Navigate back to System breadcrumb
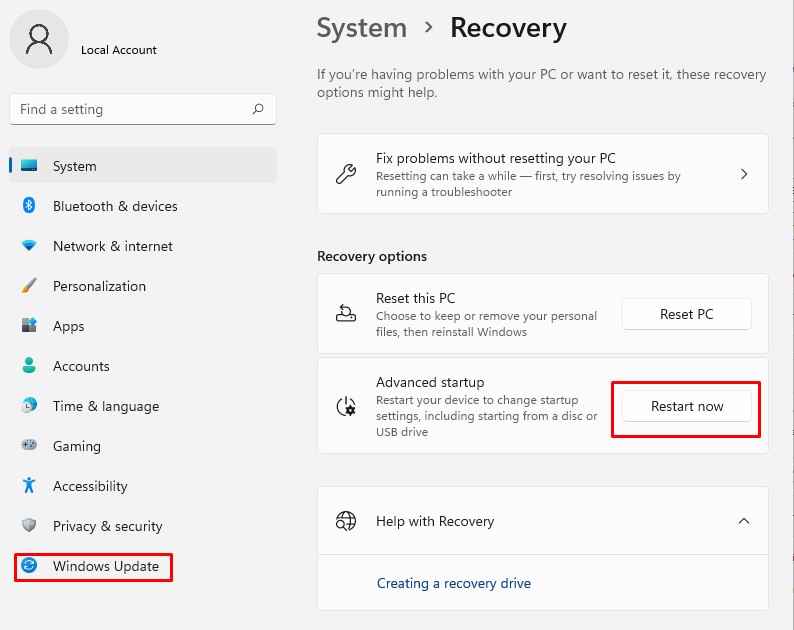Viewport: 794px width, 630px height. pos(361,28)
